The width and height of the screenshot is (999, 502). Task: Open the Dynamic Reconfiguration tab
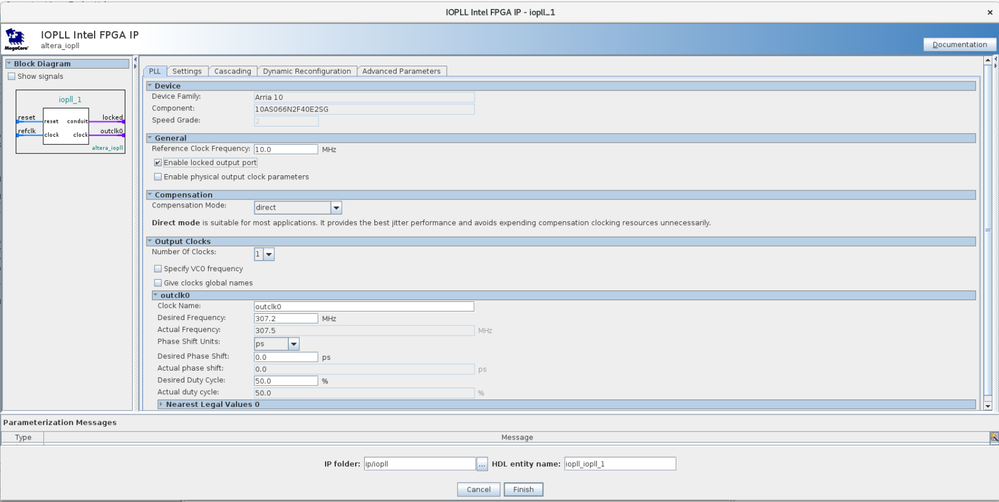pyautogui.click(x=307, y=71)
